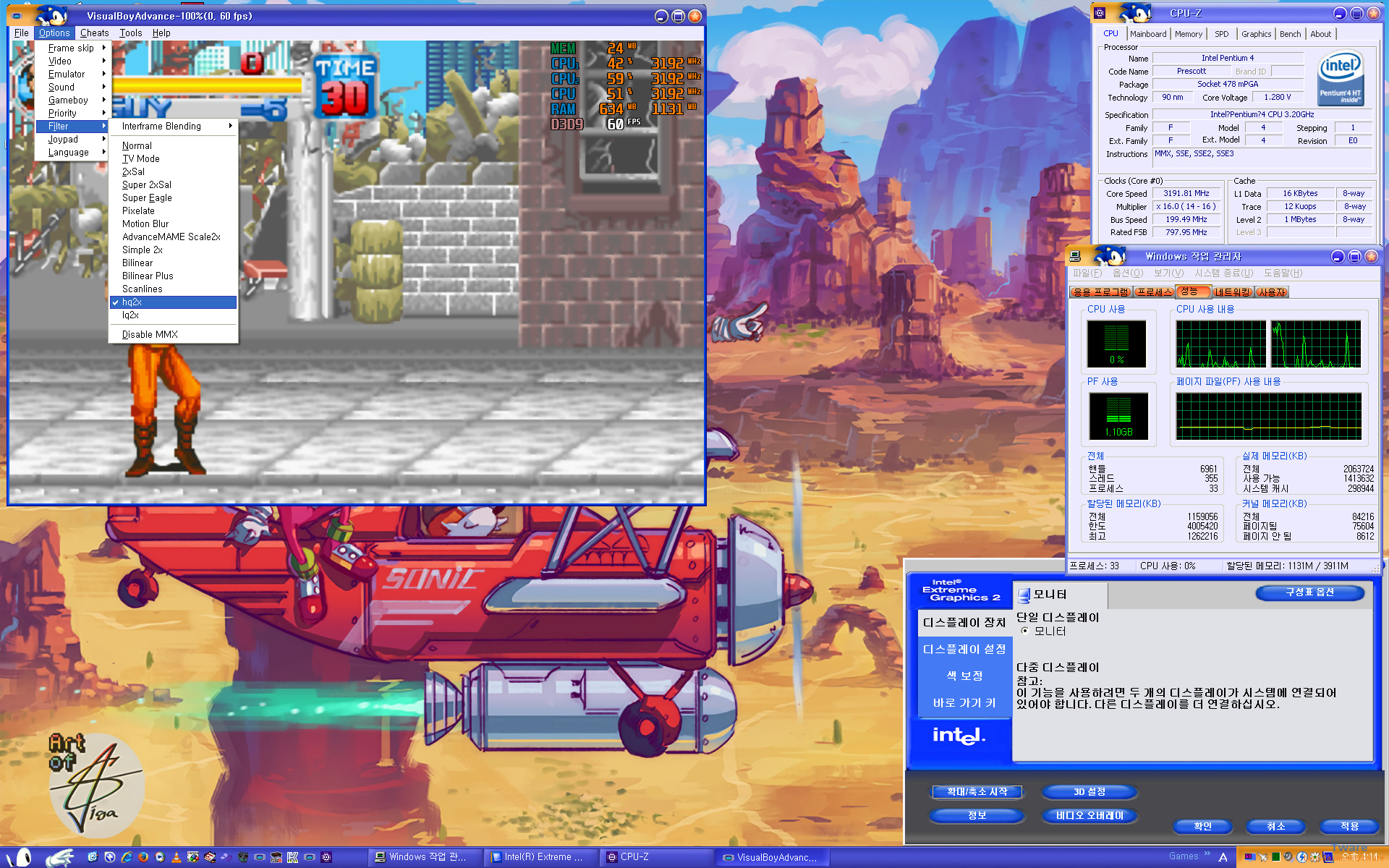1389x868 pixels.
Task: Click the volume speaker icon in system tray
Action: click(x=1288, y=856)
